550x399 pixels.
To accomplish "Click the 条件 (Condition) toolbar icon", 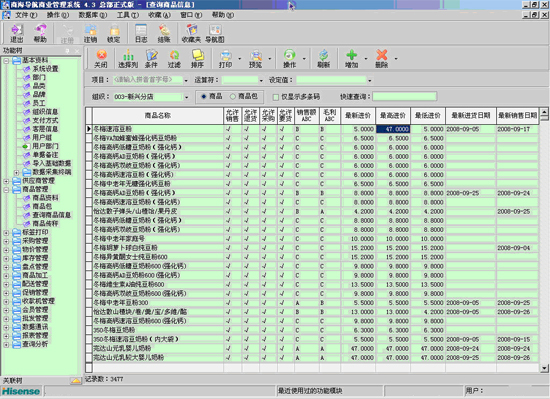I will pos(152,59).
